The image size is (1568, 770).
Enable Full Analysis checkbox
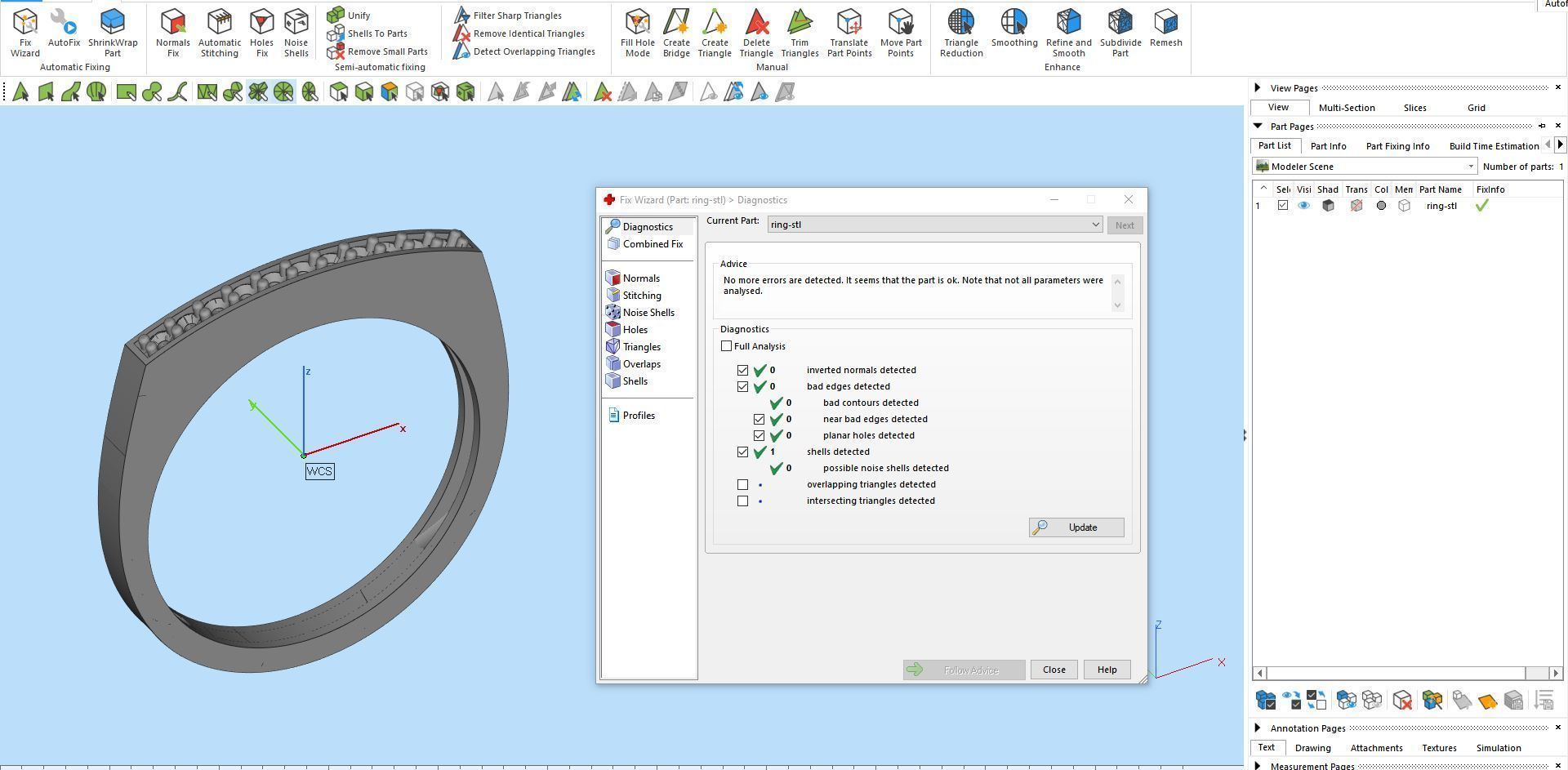point(726,346)
